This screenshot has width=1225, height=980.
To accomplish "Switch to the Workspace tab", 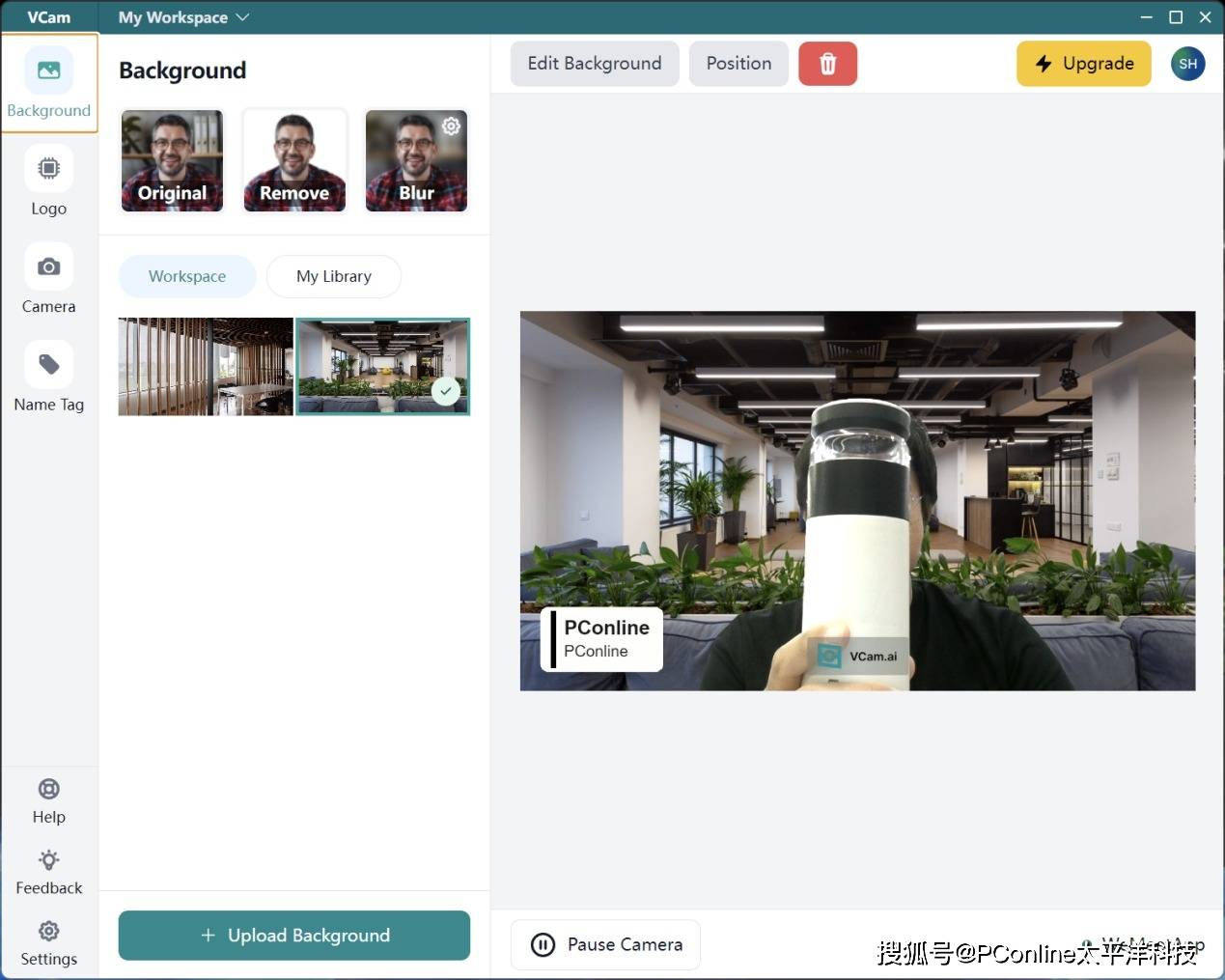I will tap(187, 276).
